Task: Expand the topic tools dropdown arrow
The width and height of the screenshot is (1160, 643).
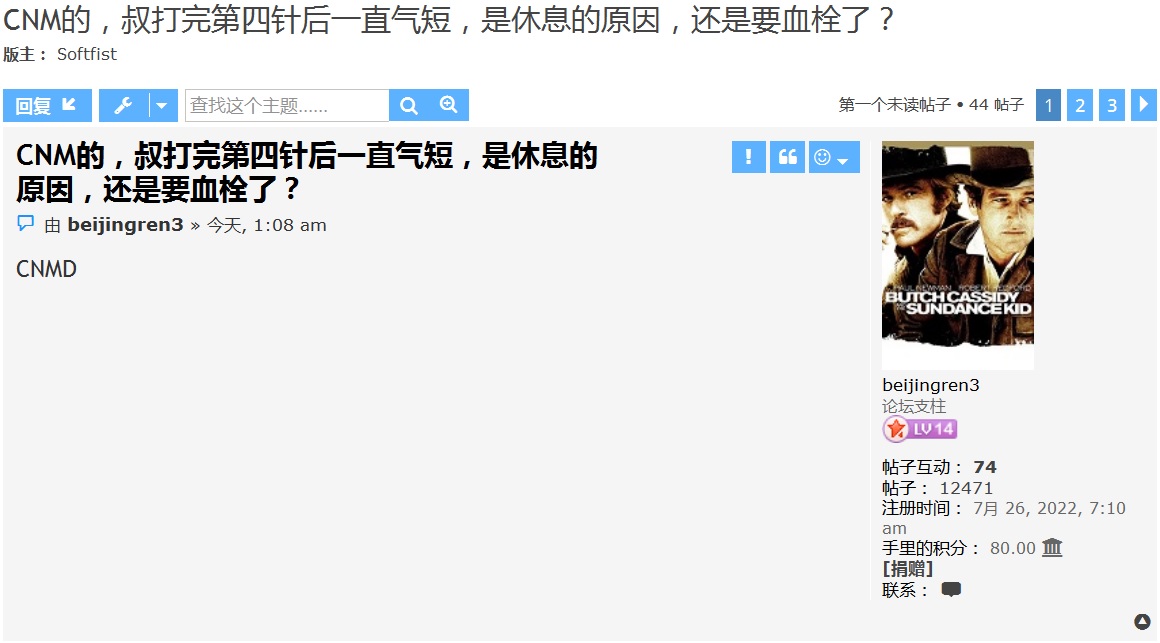Action: pos(163,106)
